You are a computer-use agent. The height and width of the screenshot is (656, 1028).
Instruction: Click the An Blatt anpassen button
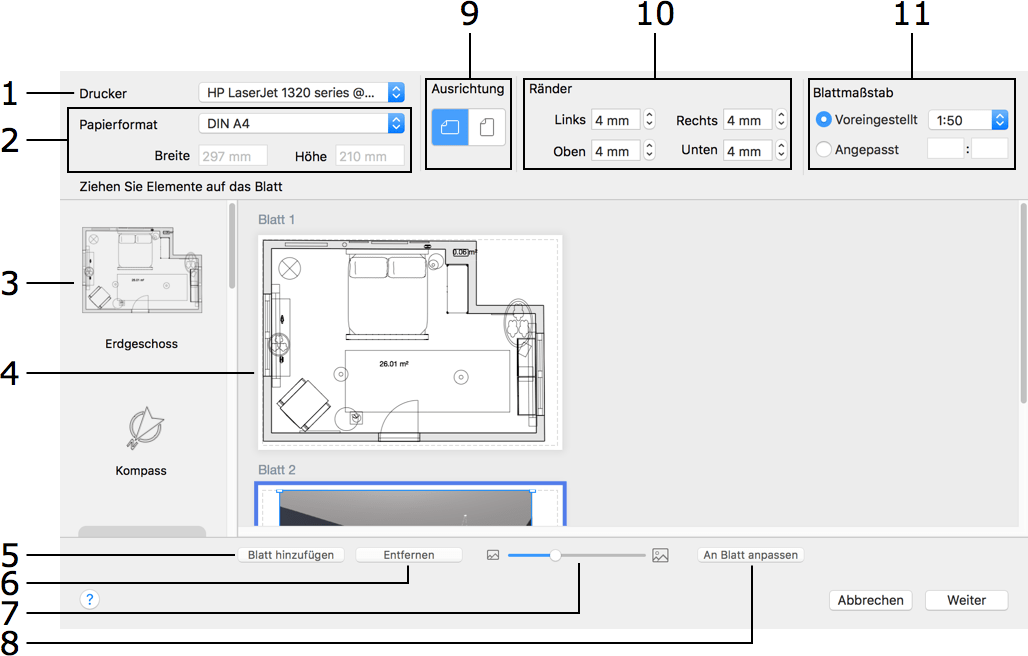(751, 554)
